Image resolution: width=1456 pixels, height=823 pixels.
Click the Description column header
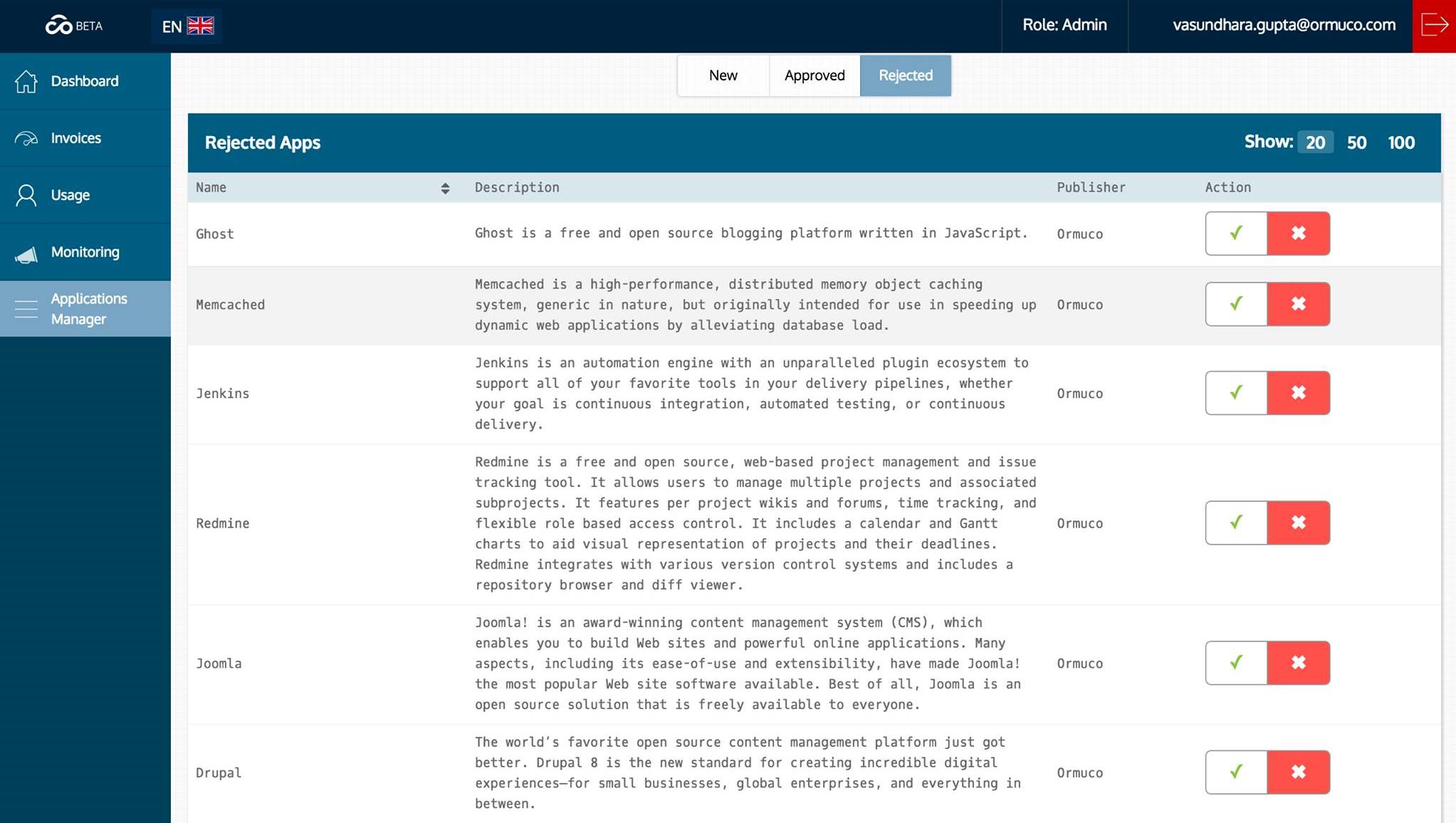[517, 187]
